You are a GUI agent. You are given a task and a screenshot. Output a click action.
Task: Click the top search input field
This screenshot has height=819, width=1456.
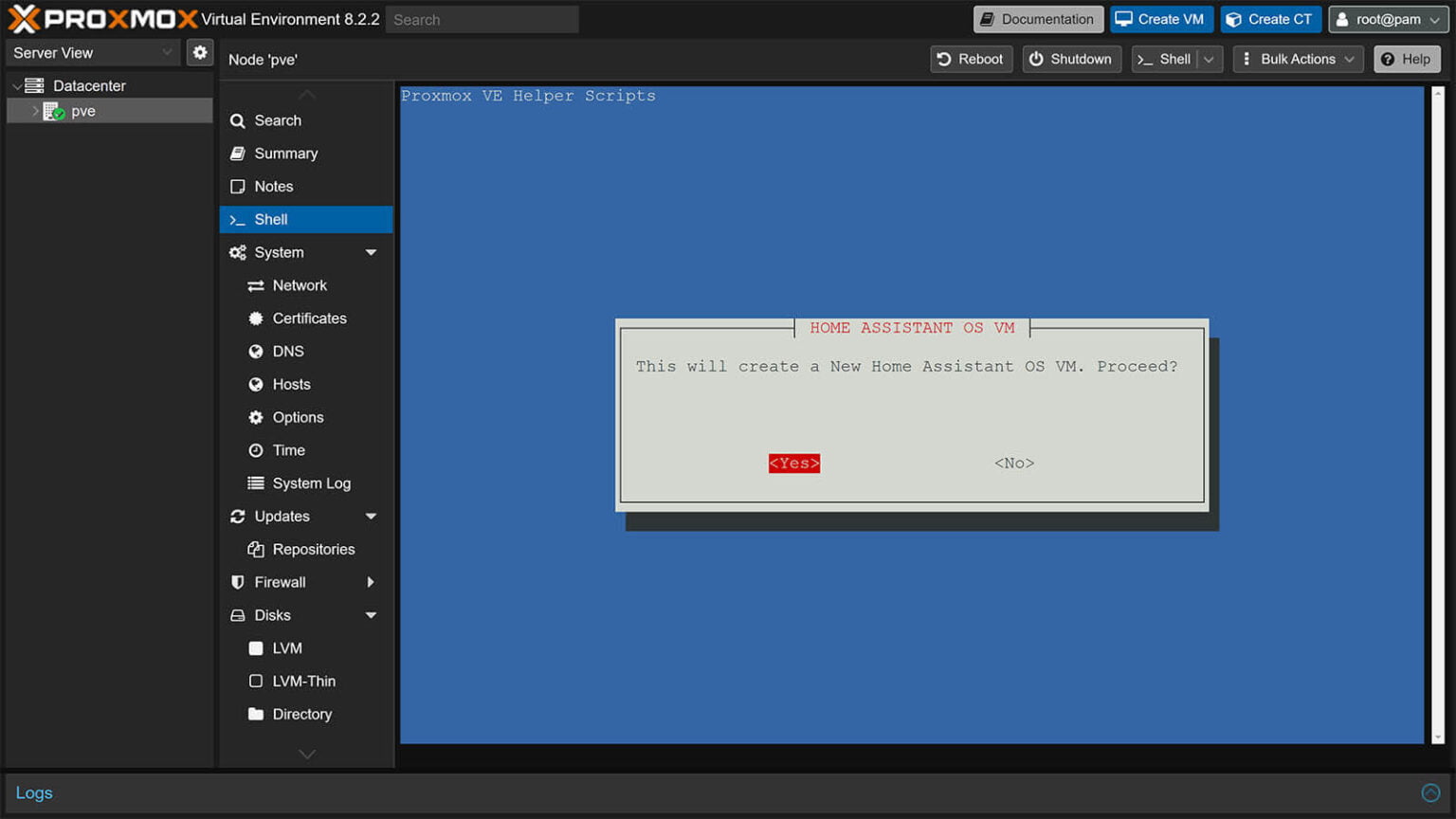coord(482,19)
